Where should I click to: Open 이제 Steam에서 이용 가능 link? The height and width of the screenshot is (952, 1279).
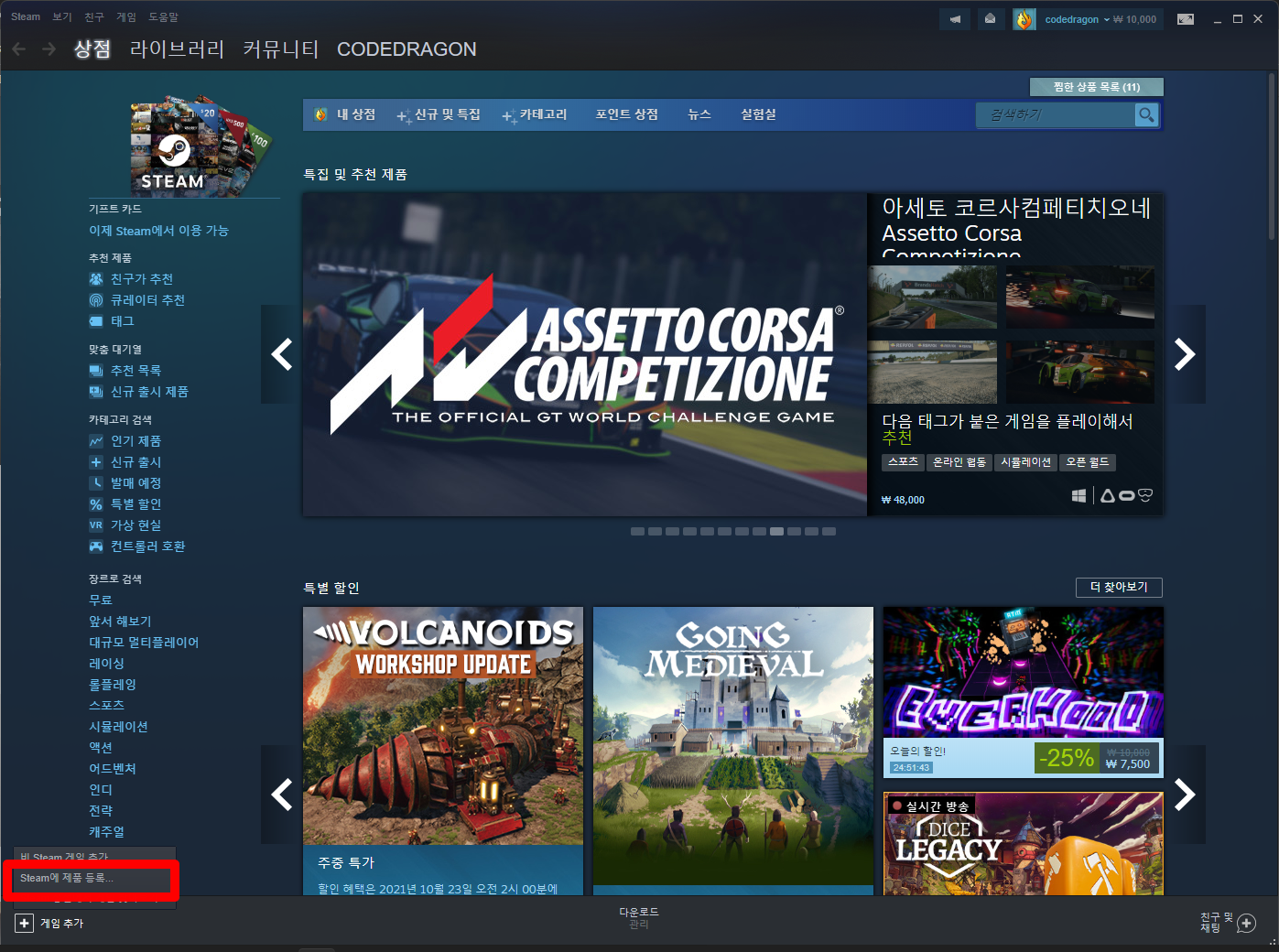coord(158,231)
